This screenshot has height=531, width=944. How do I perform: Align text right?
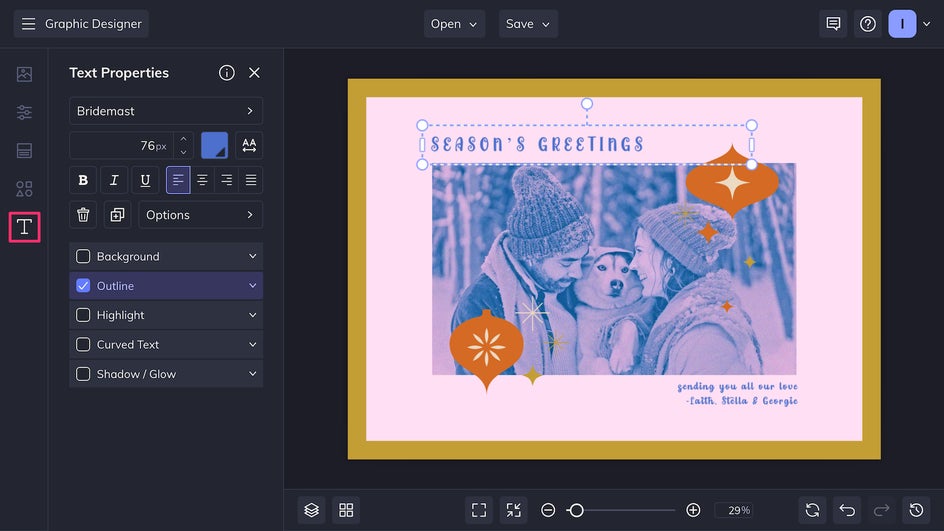pos(226,180)
